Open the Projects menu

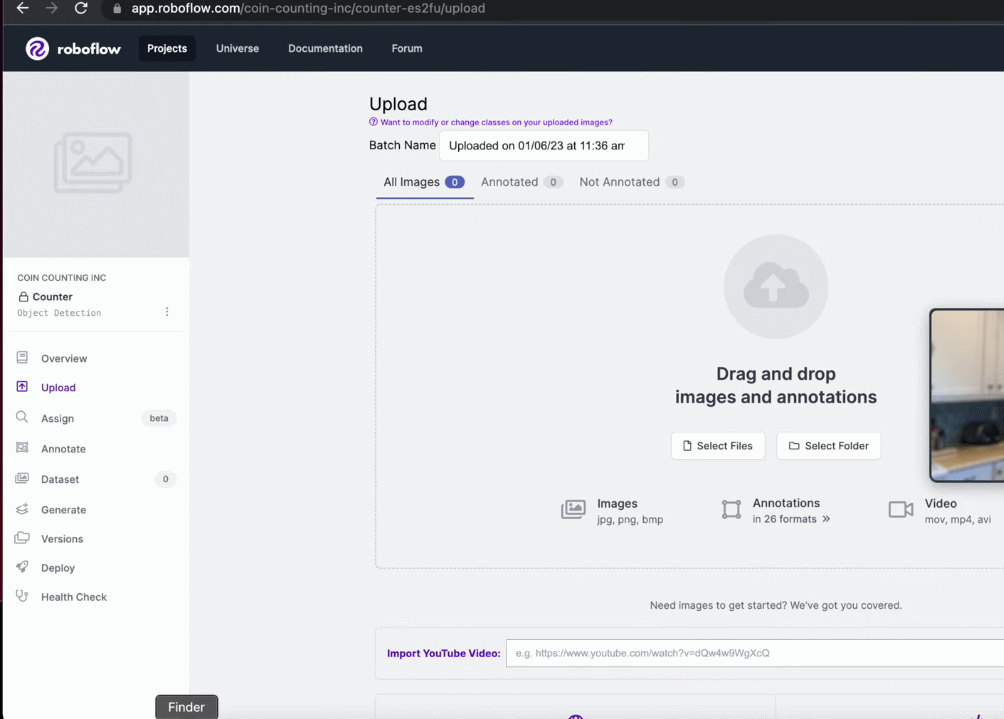click(x=167, y=49)
